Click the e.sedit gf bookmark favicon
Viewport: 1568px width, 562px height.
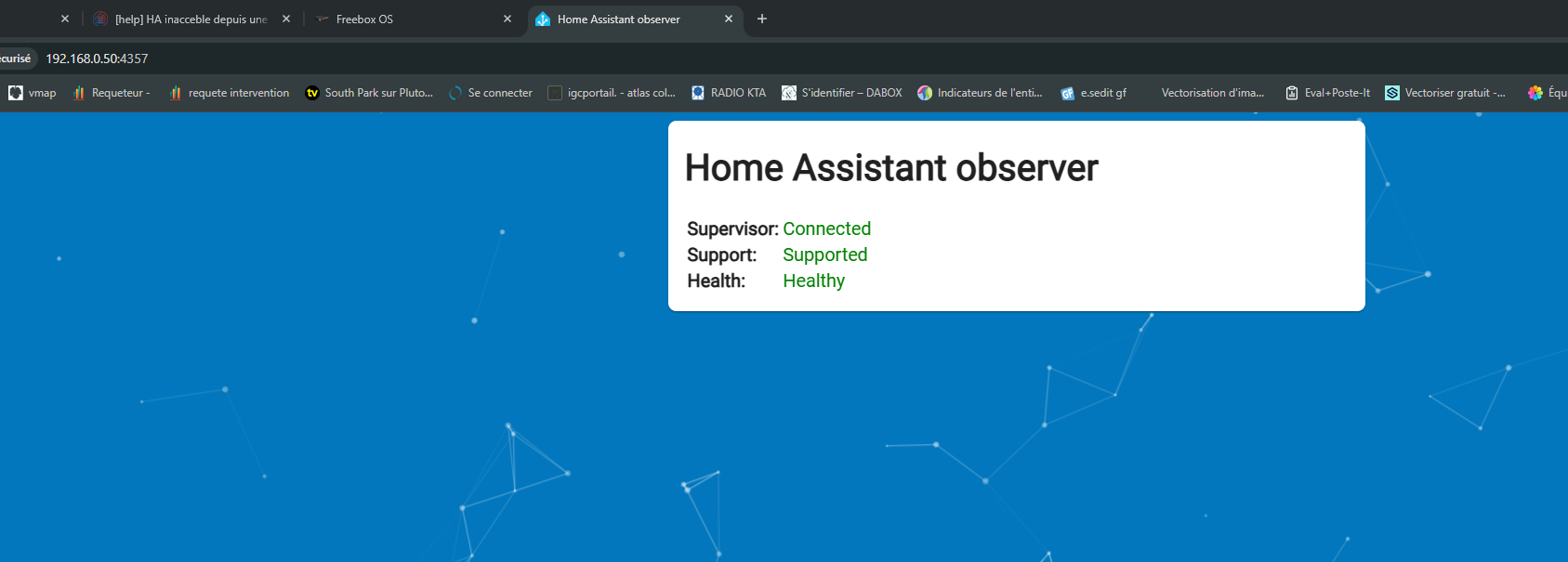pos(1068,93)
